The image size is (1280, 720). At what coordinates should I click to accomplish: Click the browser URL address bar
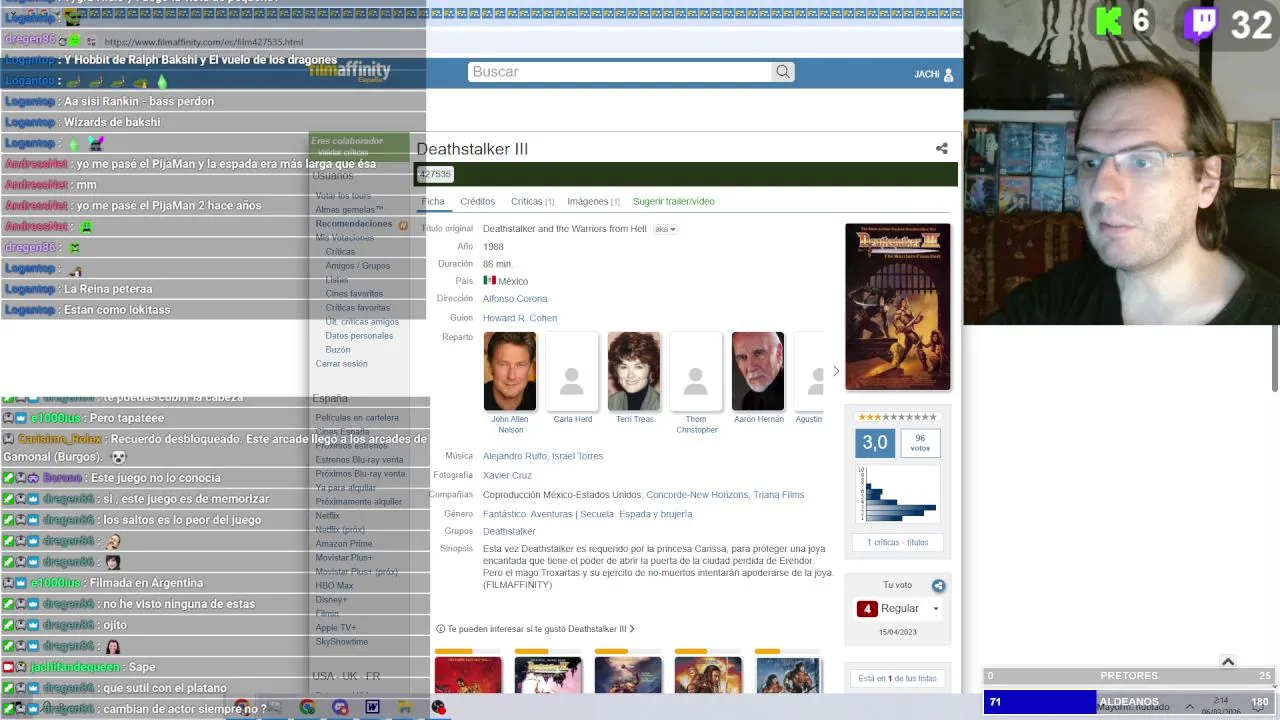click(x=203, y=42)
